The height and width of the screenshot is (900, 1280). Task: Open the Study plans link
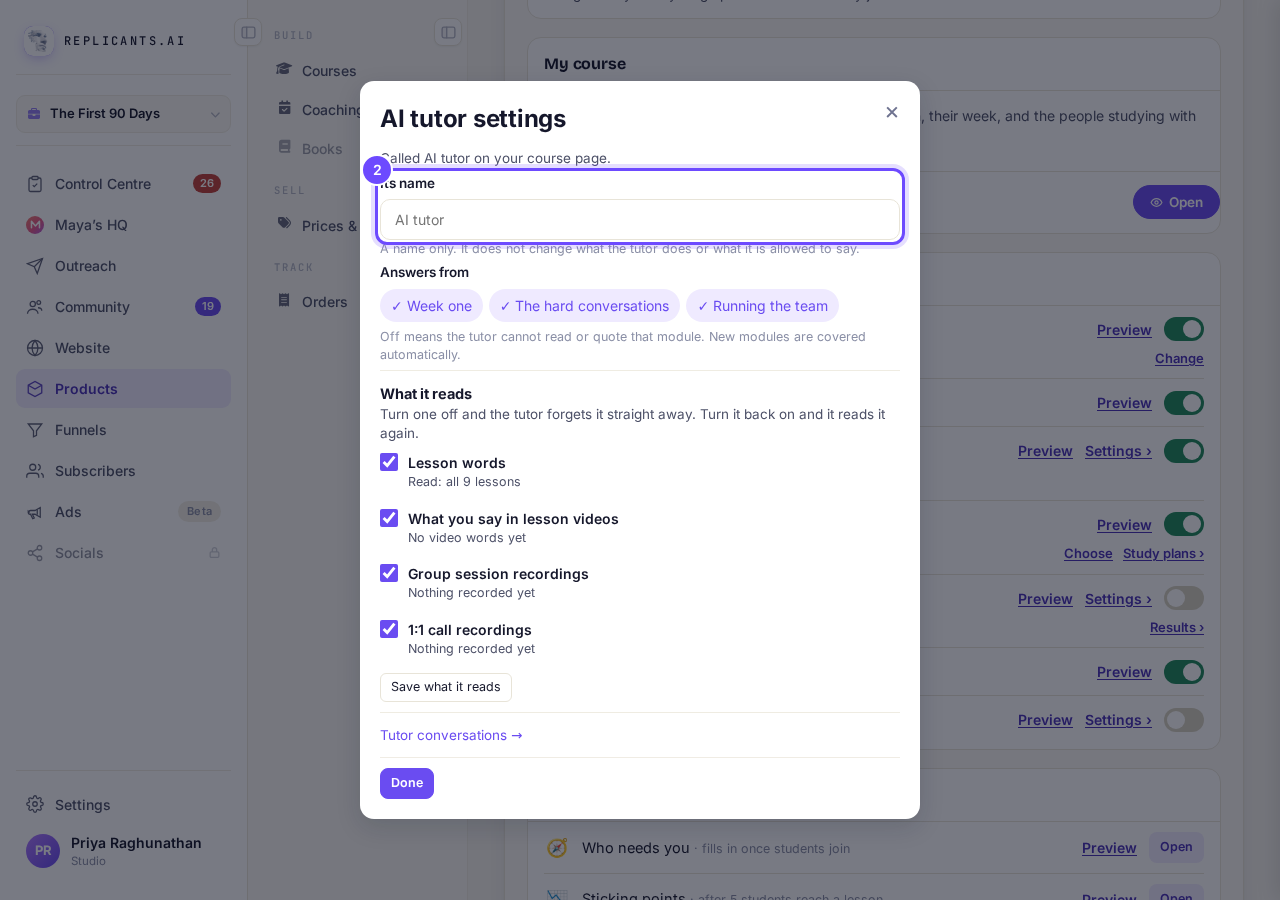tap(1163, 553)
